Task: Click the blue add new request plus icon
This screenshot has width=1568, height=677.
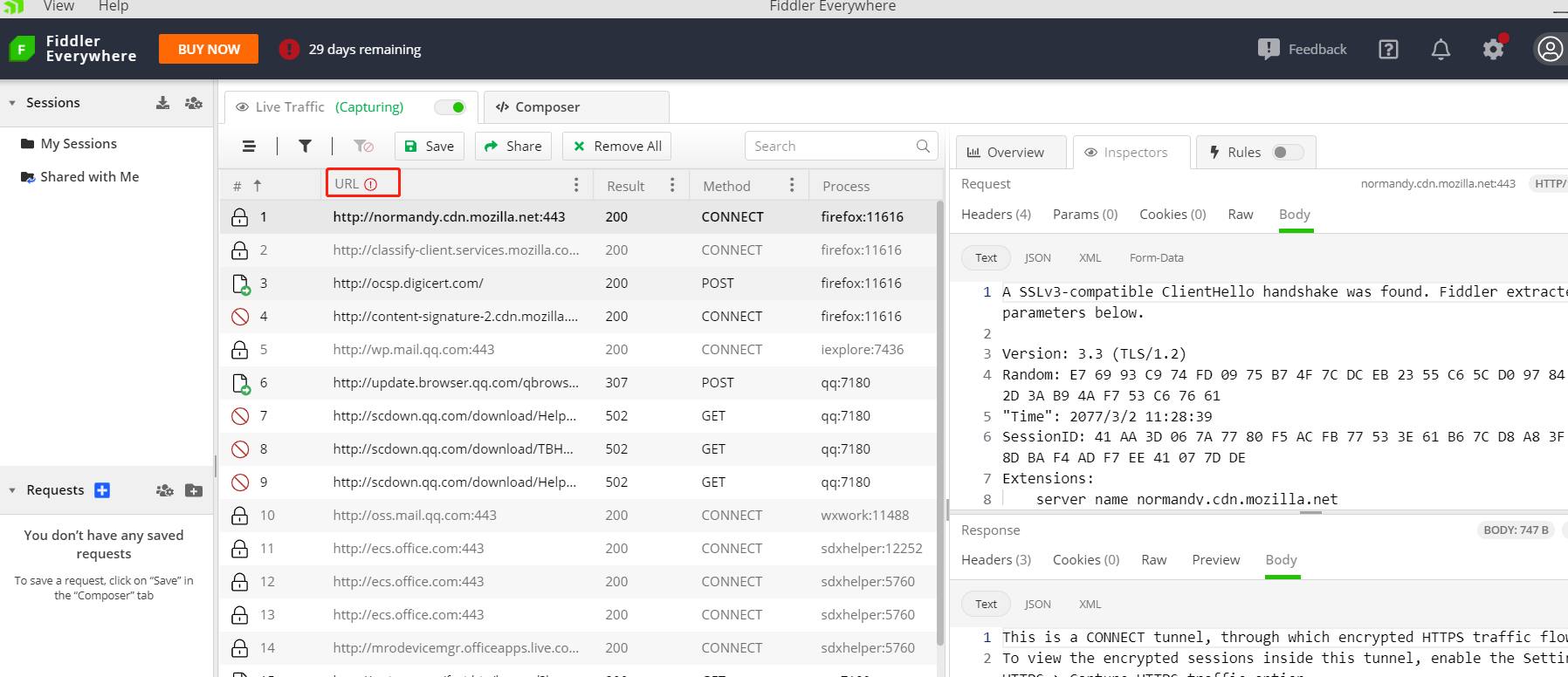Action: tap(102, 490)
